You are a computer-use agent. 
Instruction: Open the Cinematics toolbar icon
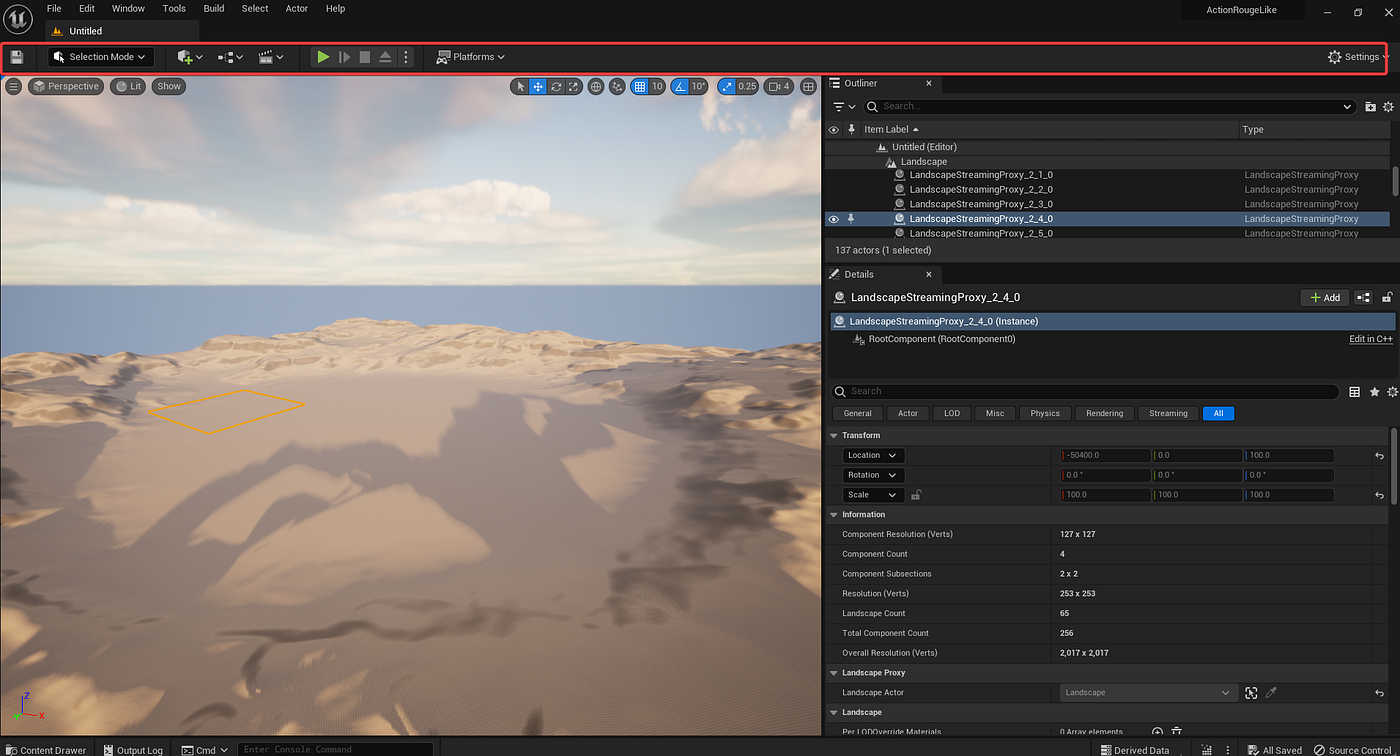[267, 57]
